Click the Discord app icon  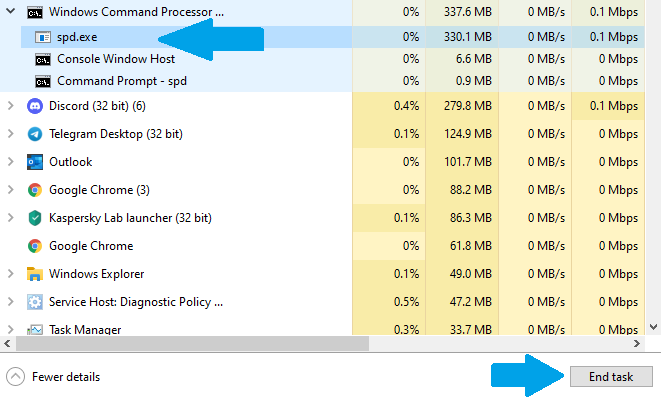pyautogui.click(x=35, y=106)
